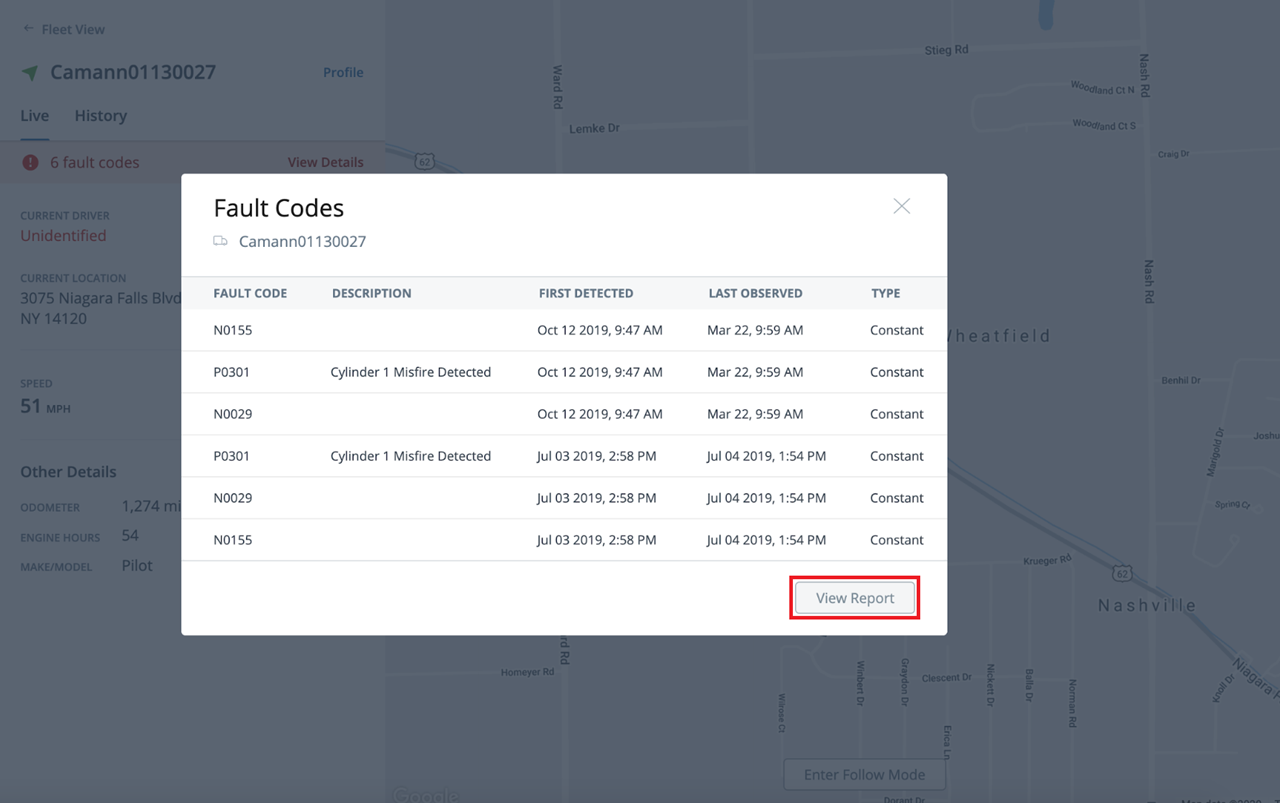The height and width of the screenshot is (803, 1280).
Task: Select the Live tab
Action: click(34, 116)
